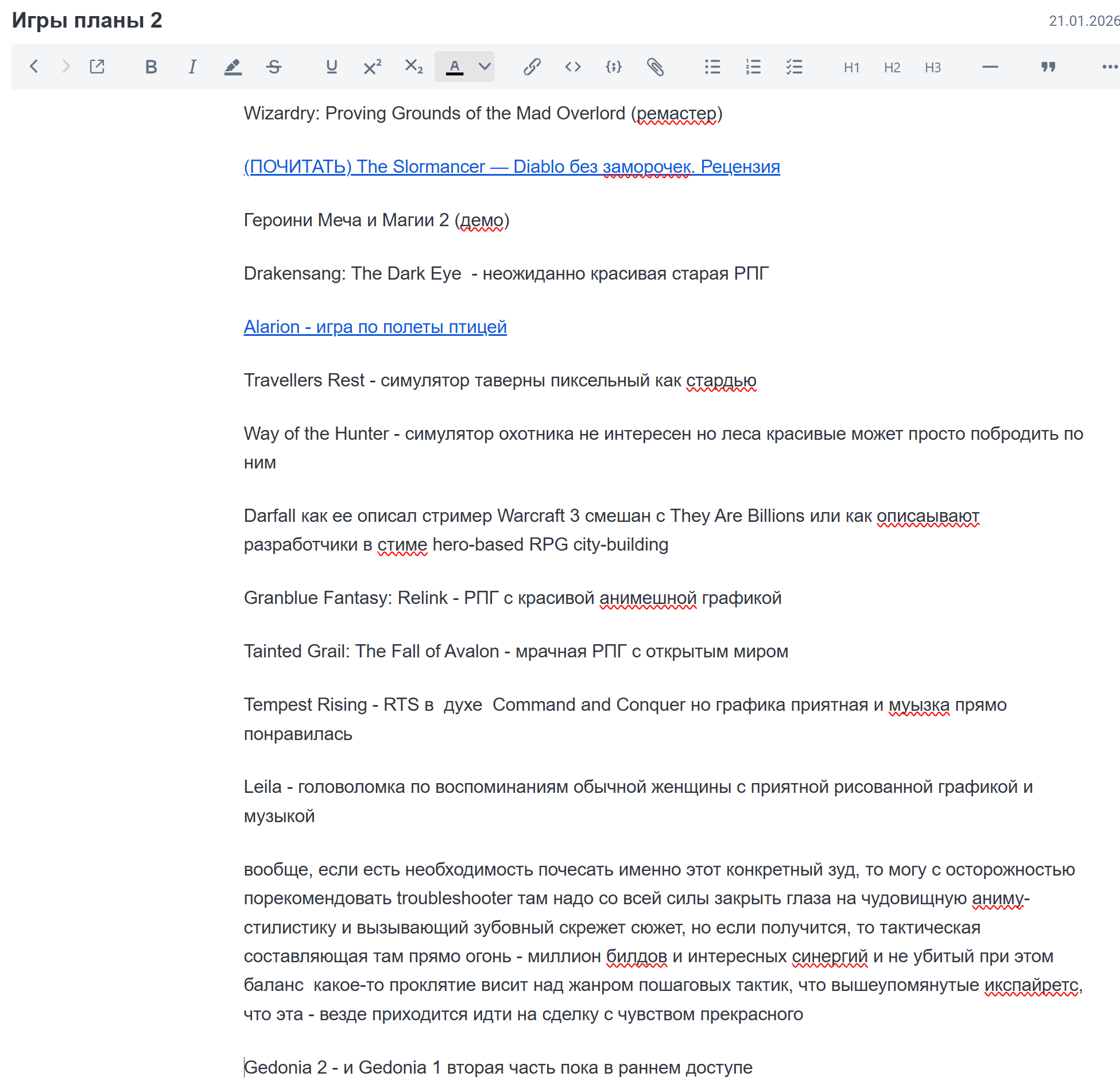This screenshot has width=1120, height=1092.
Task: Insert code block with braces icon
Action: 613,67
